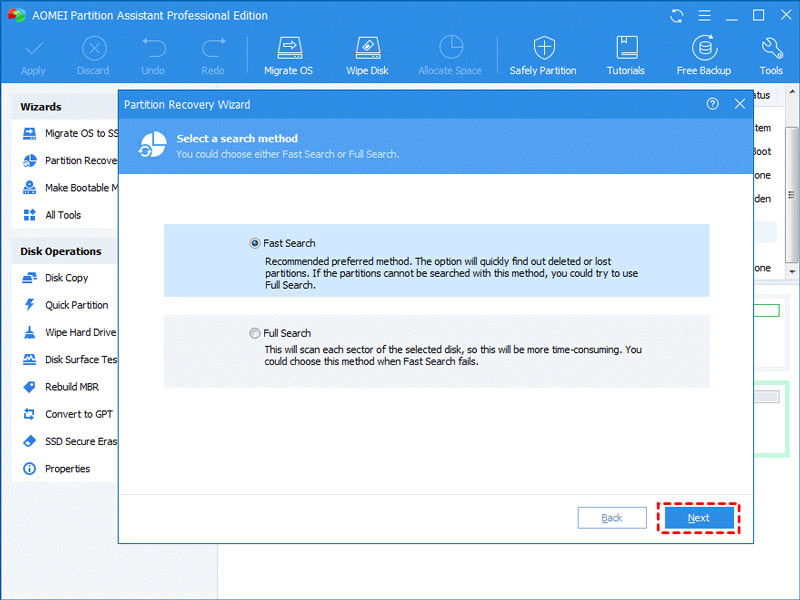The height and width of the screenshot is (600, 800).
Task: Click the Apply checkmark icon
Action: click(34, 49)
